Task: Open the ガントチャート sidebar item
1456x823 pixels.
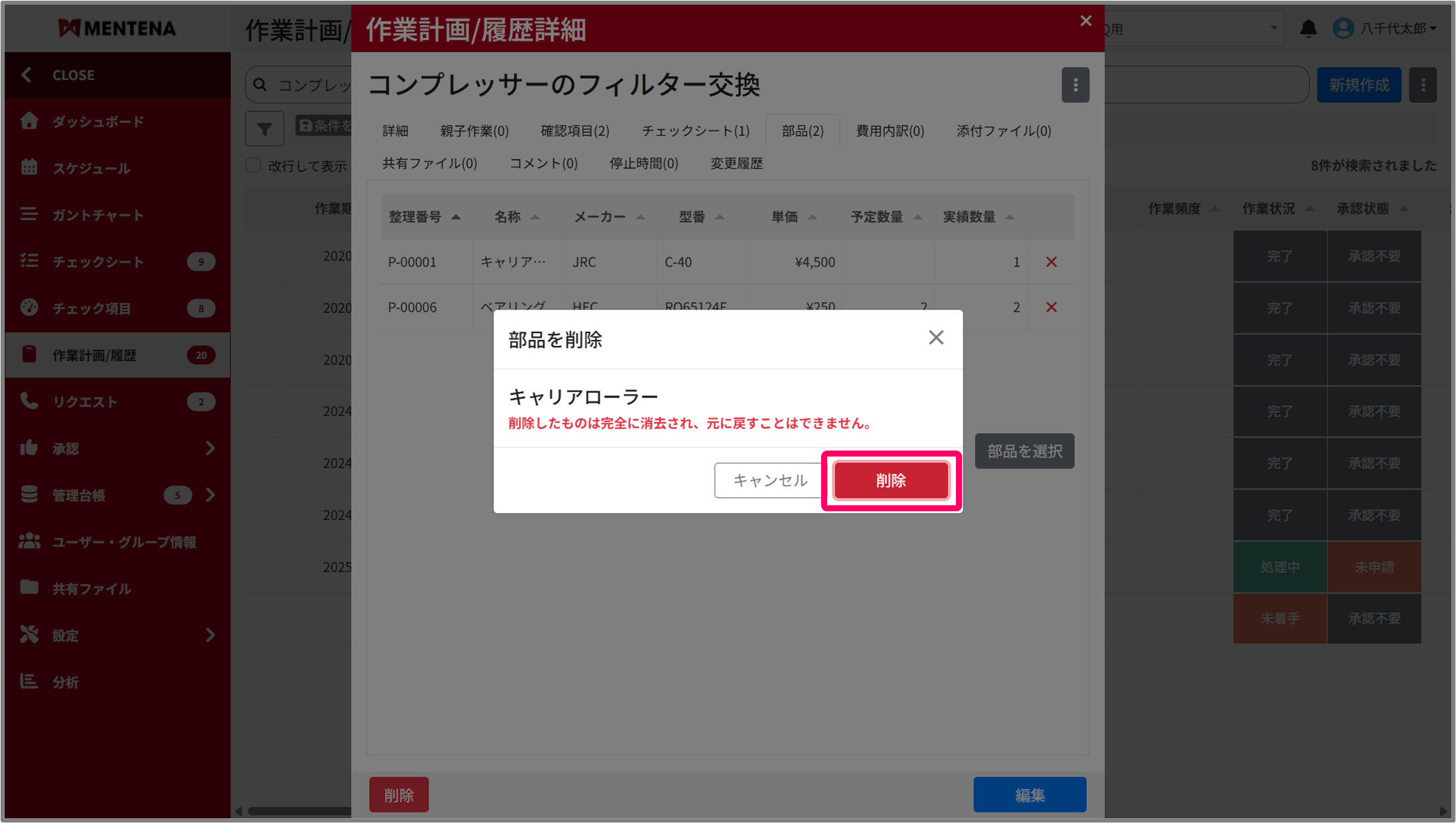Action: click(97, 215)
